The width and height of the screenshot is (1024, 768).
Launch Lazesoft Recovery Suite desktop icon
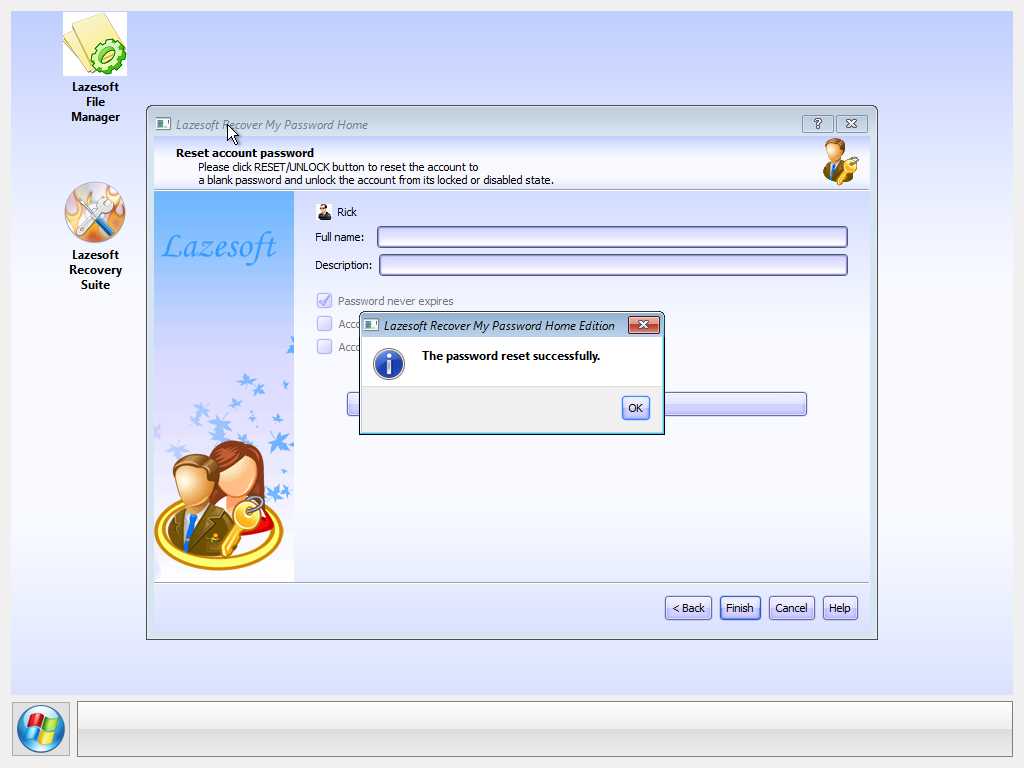pos(95,236)
